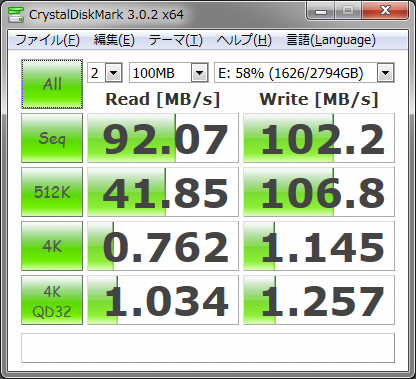The image size is (416, 379).
Task: Close the CrystalDiskMark window
Action: click(385, 12)
